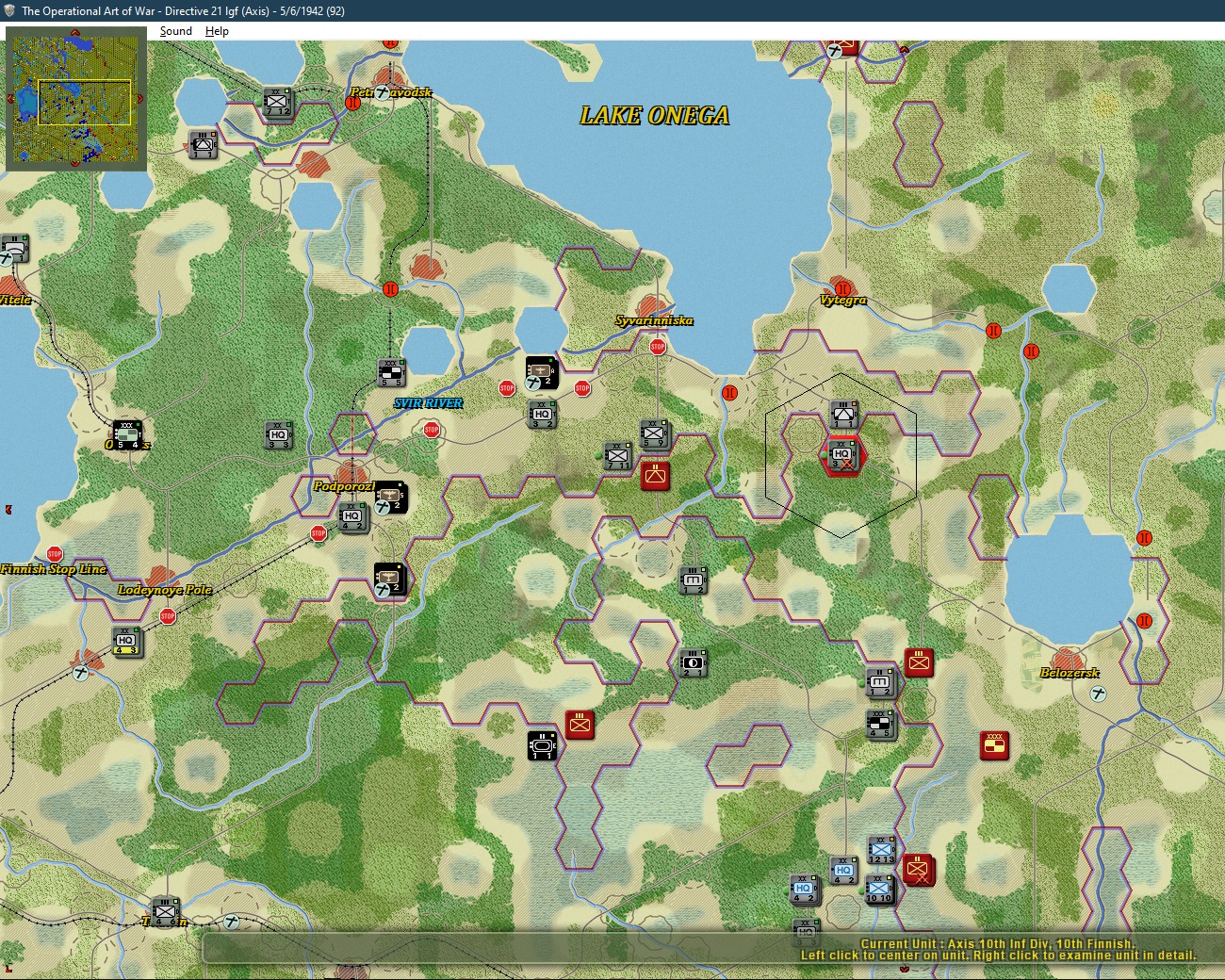This screenshot has width=1225, height=980.
Task: Select the 1-1 unit just above the highlighted HQ
Action: tap(843, 415)
